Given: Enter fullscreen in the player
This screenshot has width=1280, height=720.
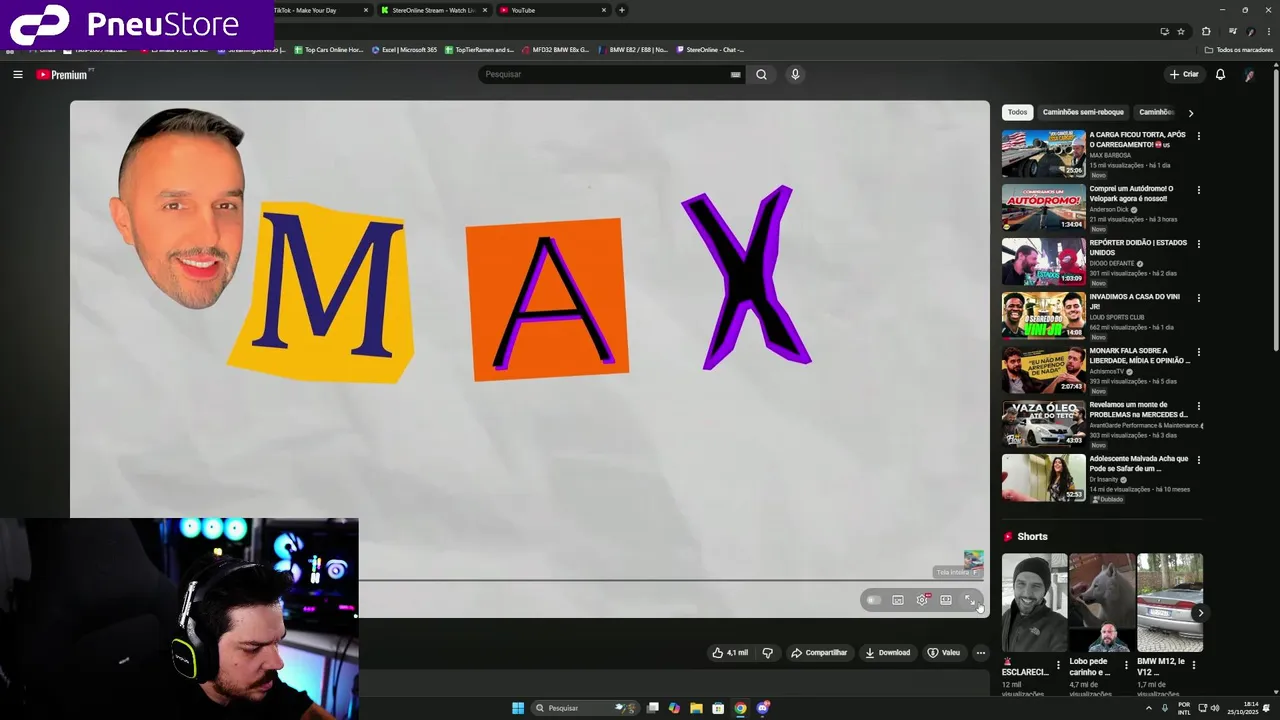Looking at the screenshot, I should 970,600.
